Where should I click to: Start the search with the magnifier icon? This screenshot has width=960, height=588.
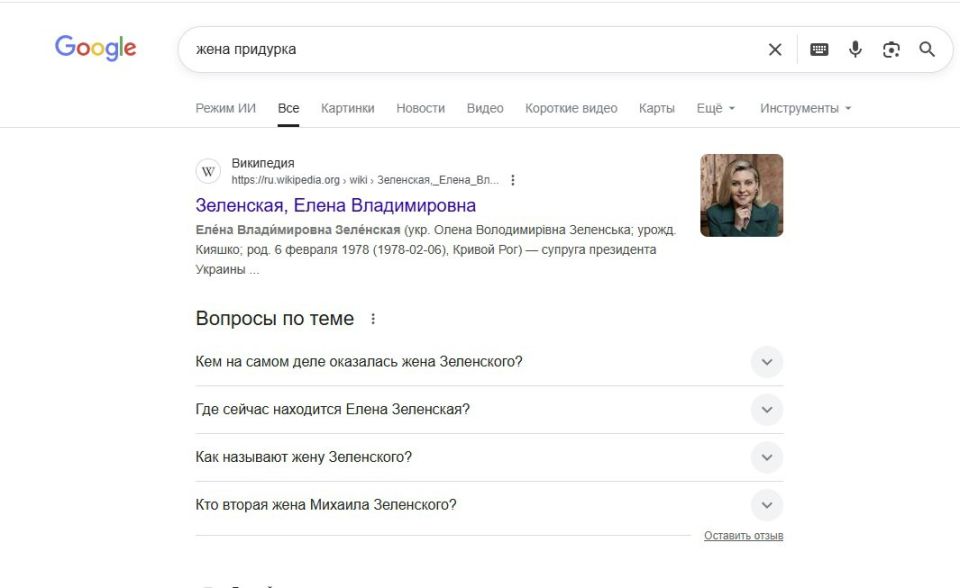click(926, 48)
